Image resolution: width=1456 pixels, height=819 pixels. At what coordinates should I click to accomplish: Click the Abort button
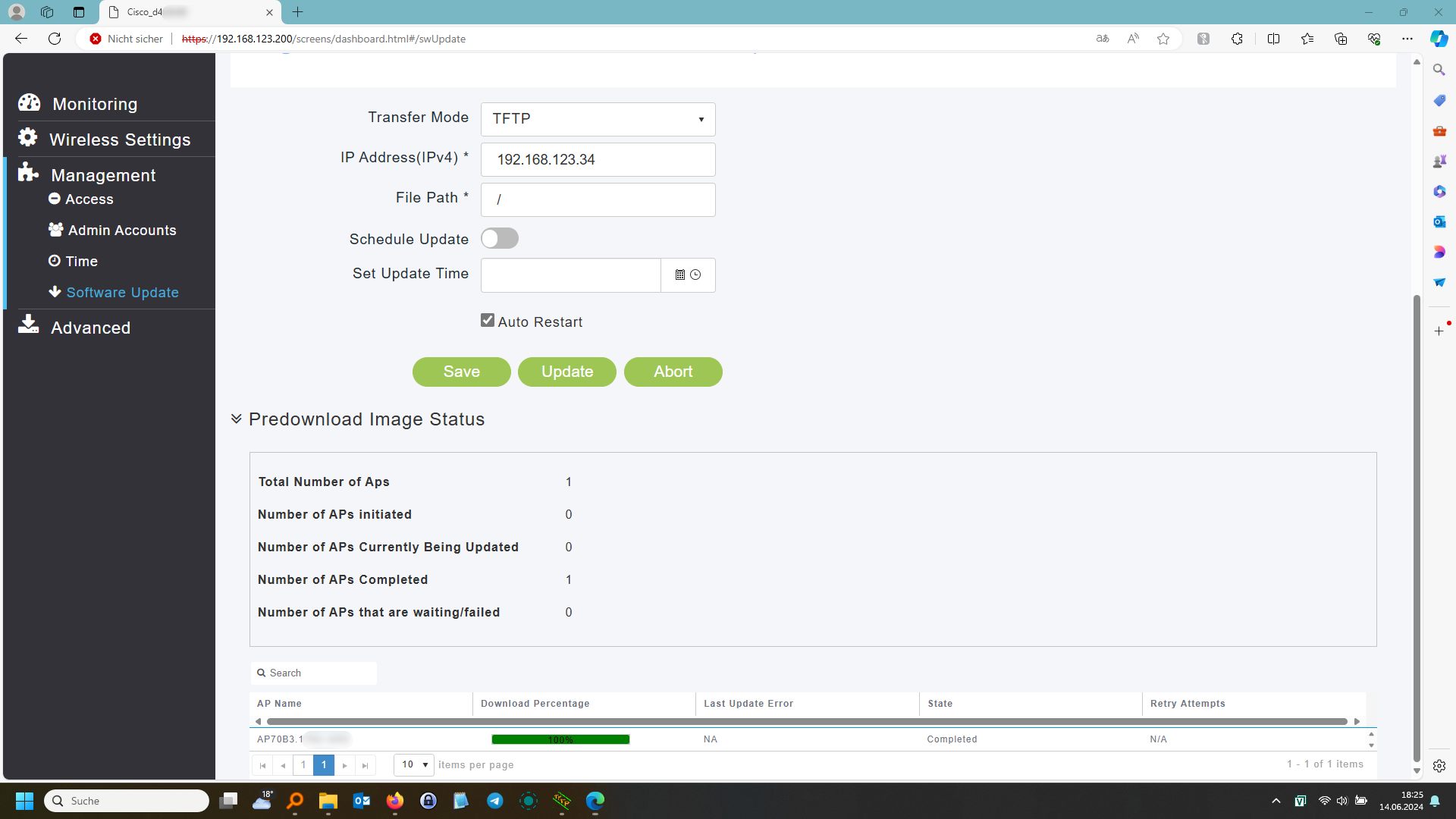pos(673,372)
